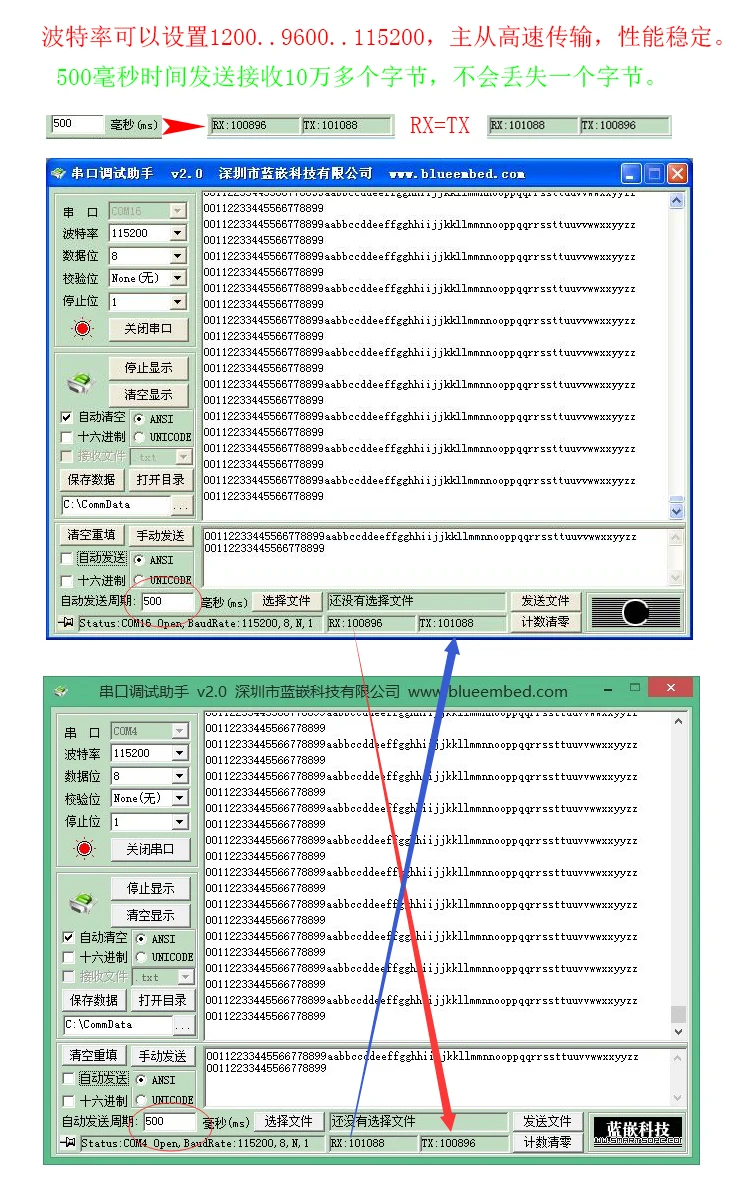Focus 自动发送周期 field in upper window
740x1183 pixels.
point(167,601)
